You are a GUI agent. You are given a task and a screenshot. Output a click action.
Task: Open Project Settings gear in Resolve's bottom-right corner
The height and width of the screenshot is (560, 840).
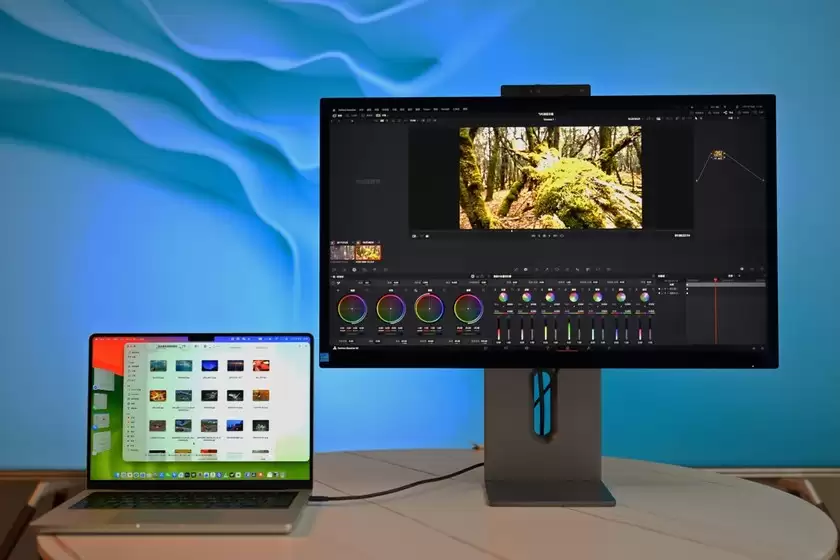pyautogui.click(x=764, y=348)
